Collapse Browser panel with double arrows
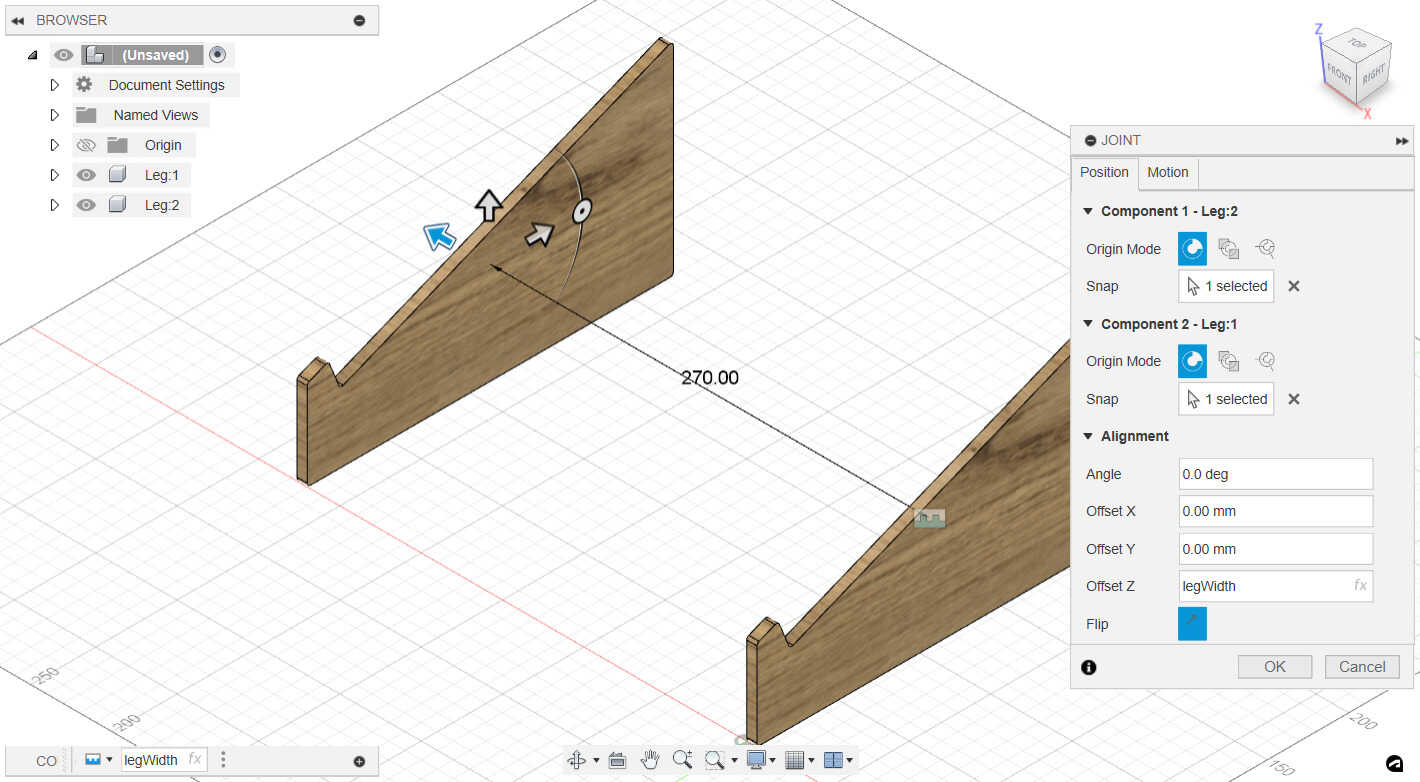This screenshot has width=1420, height=782. tap(17, 20)
